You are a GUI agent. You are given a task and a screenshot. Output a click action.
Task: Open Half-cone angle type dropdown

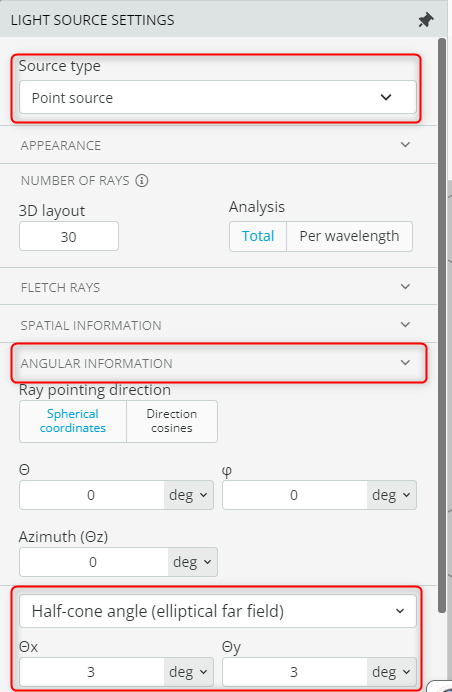tap(218, 611)
